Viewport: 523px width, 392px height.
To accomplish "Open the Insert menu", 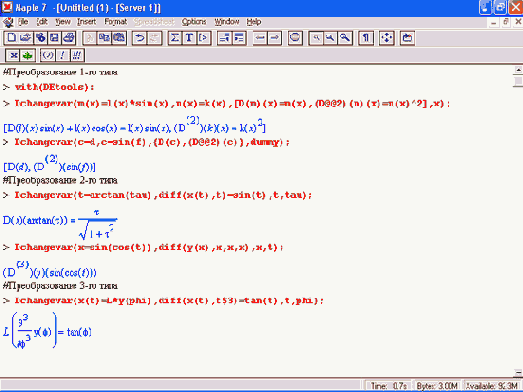I will point(86,22).
